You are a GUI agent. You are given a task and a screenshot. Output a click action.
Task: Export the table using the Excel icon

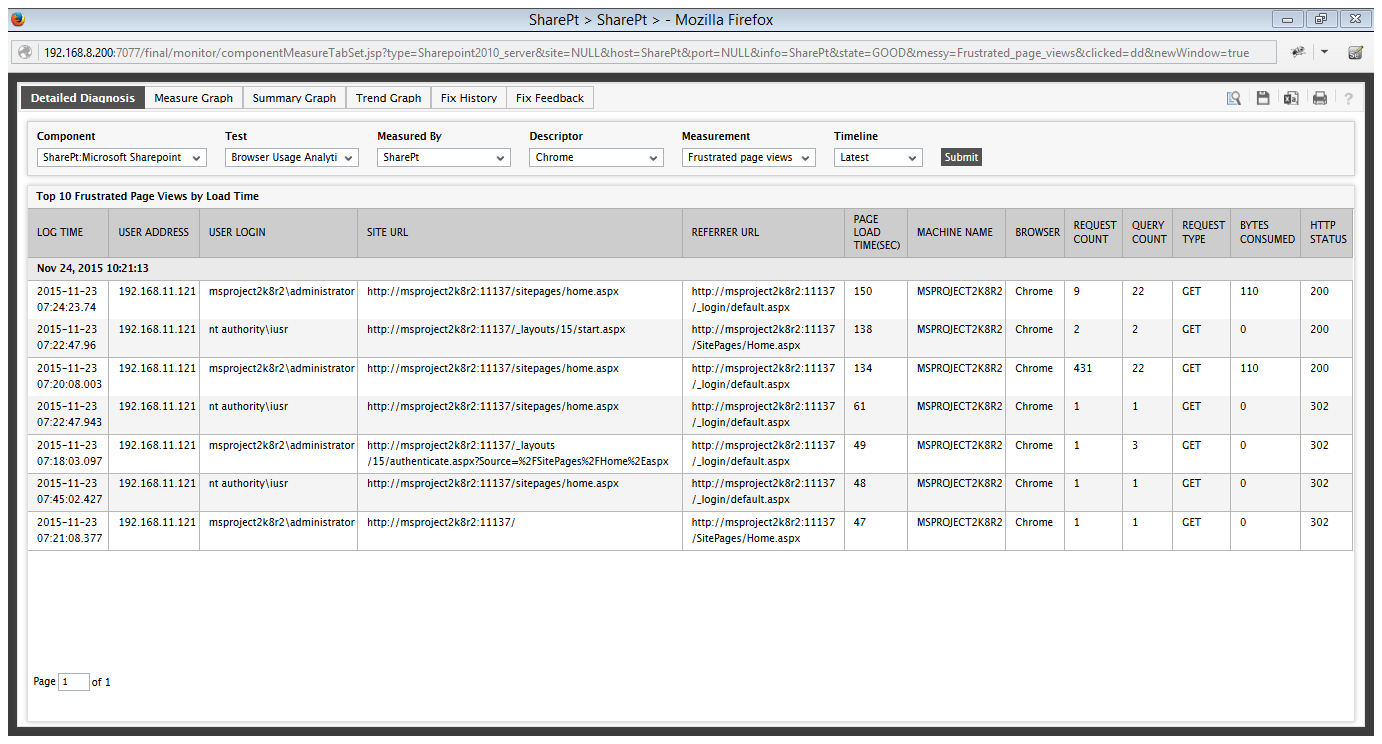(1291, 98)
